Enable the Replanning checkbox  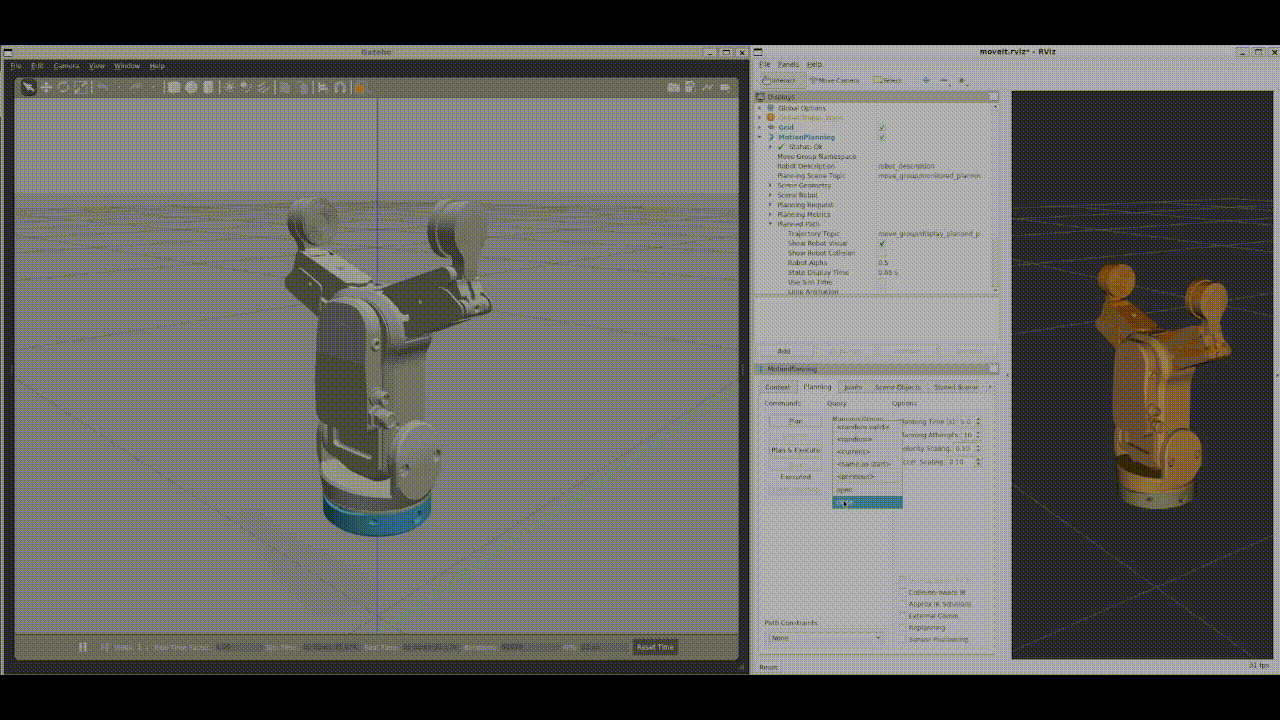click(904, 628)
